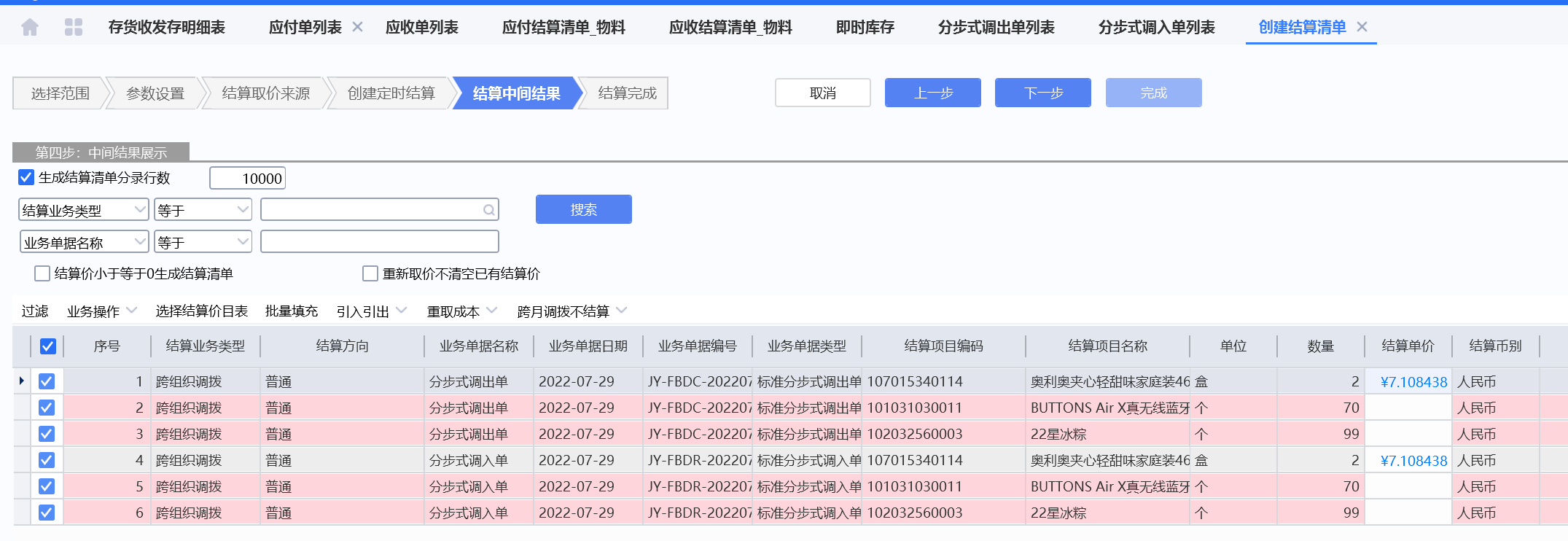
Task: Switch to 存货收发存明细表 tab
Action: click(167, 28)
